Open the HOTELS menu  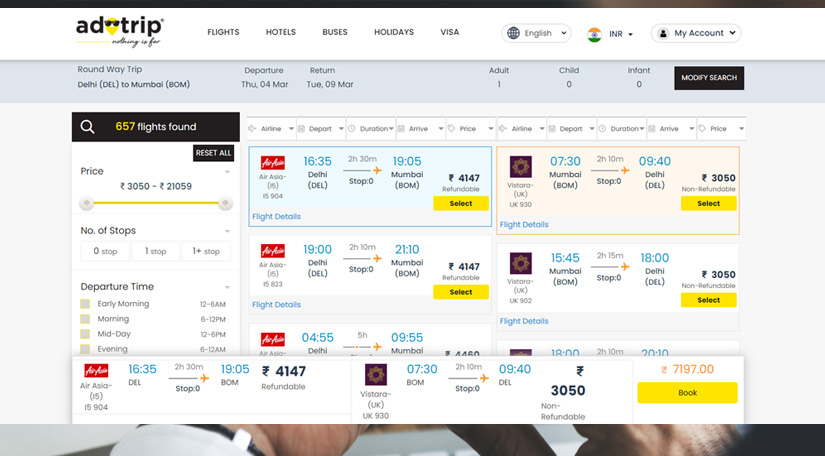280,32
